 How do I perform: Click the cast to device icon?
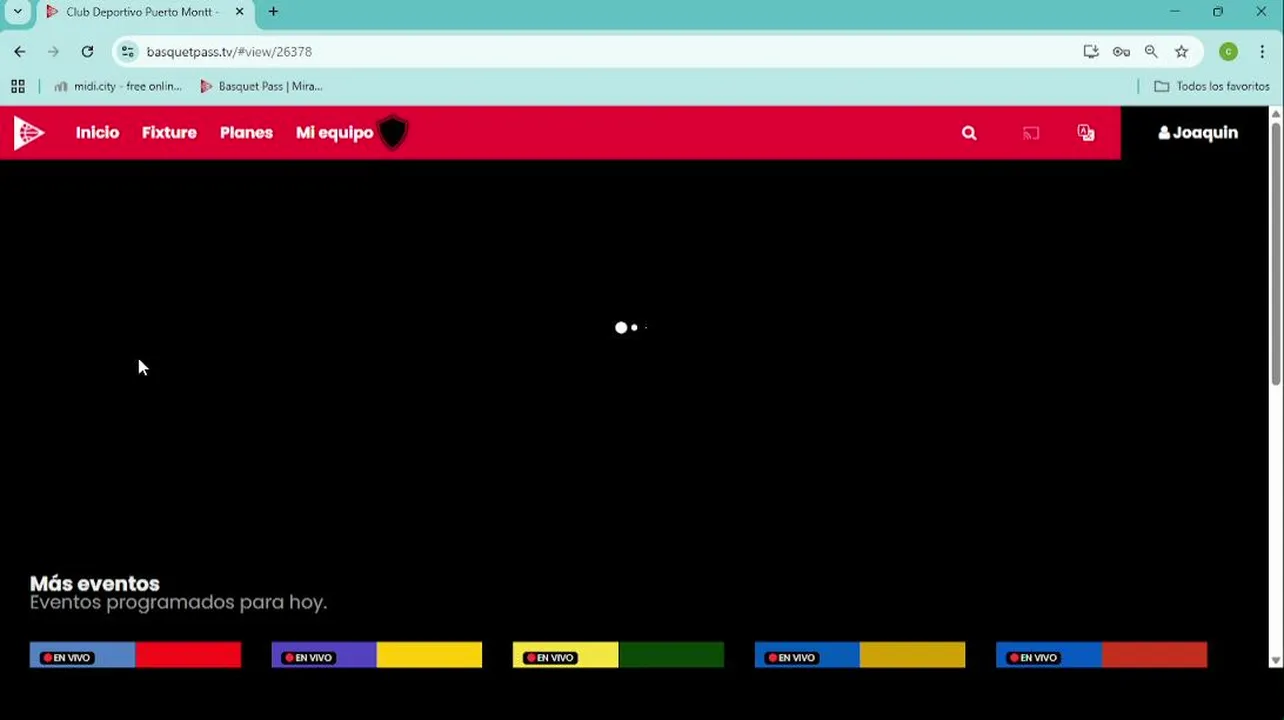(1031, 133)
